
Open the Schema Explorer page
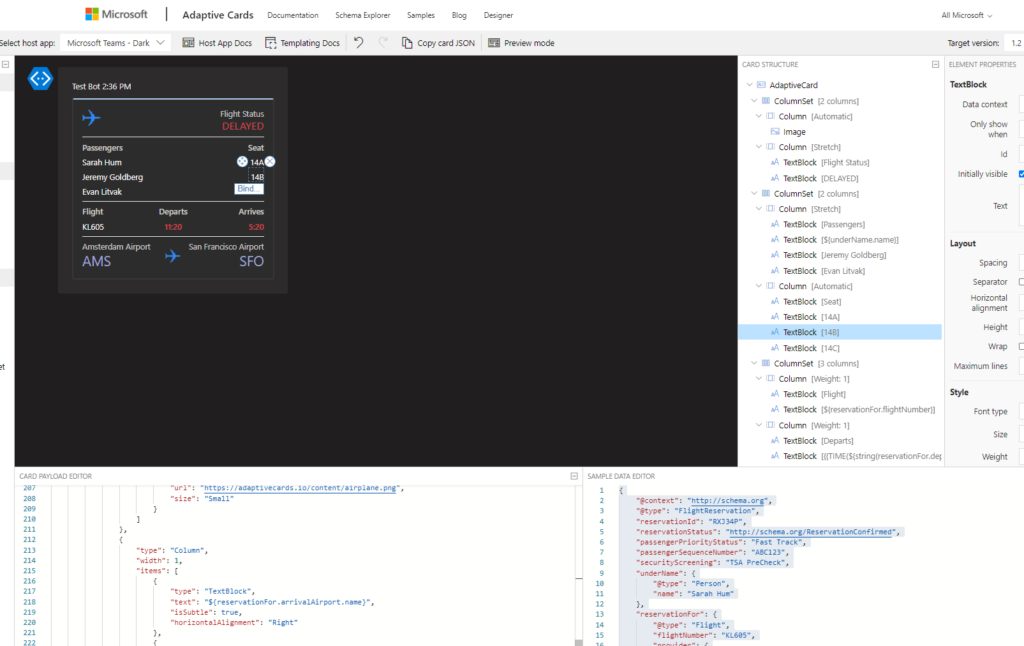click(x=362, y=15)
